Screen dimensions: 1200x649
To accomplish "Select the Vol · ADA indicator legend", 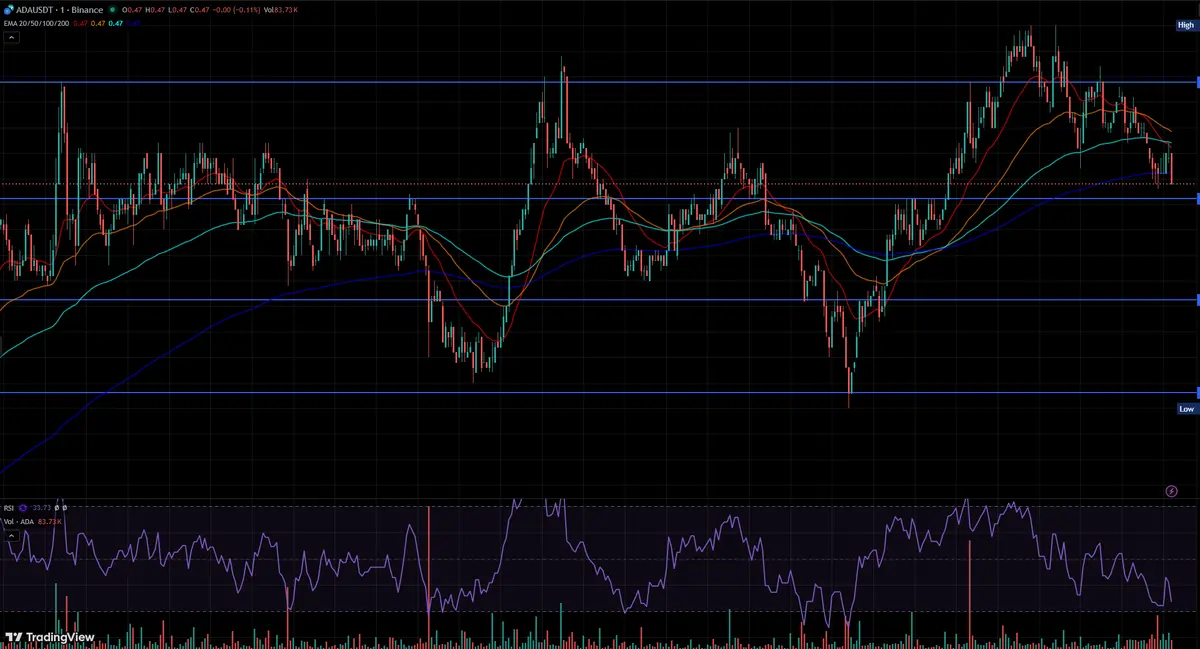I will (x=19, y=522).
